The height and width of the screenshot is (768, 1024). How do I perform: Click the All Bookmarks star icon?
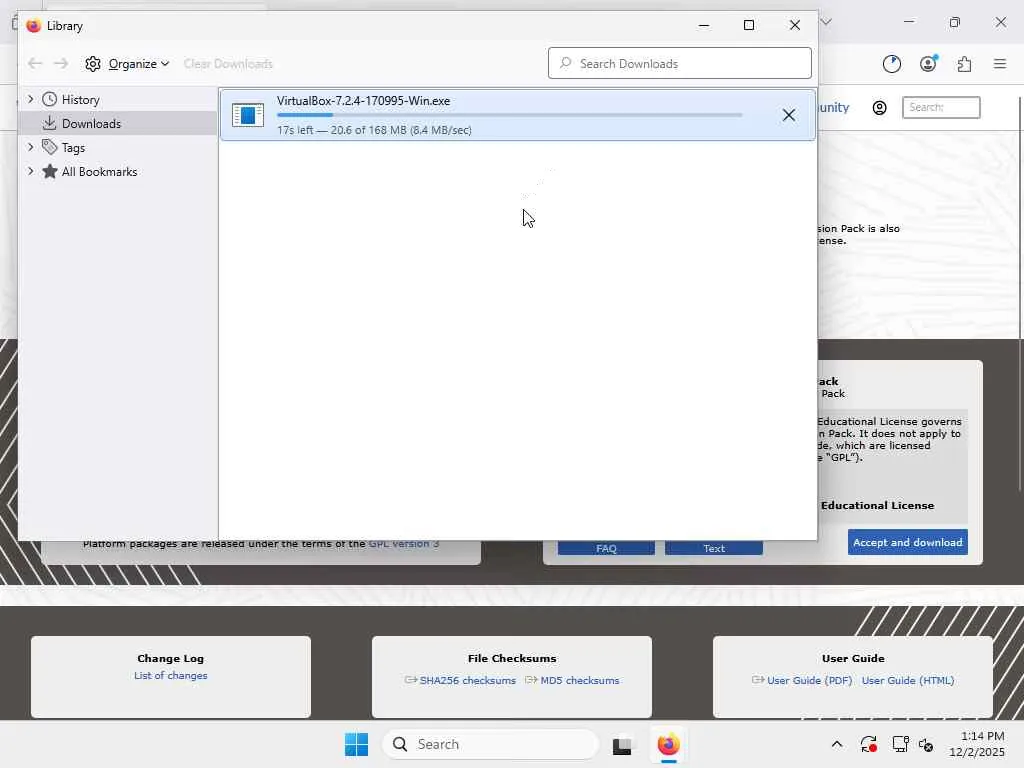(x=50, y=171)
